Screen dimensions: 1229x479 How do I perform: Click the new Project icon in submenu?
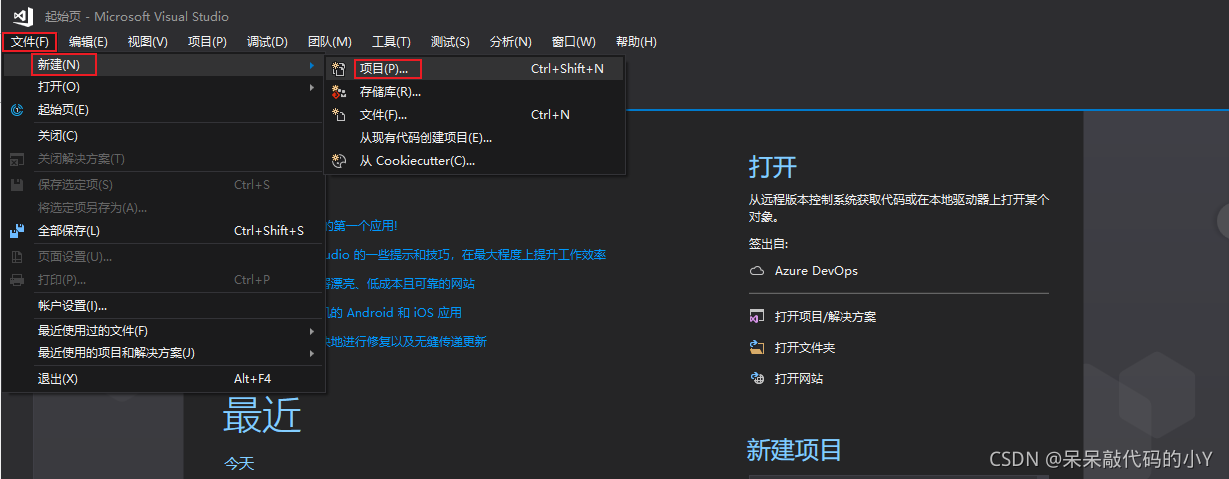339,69
